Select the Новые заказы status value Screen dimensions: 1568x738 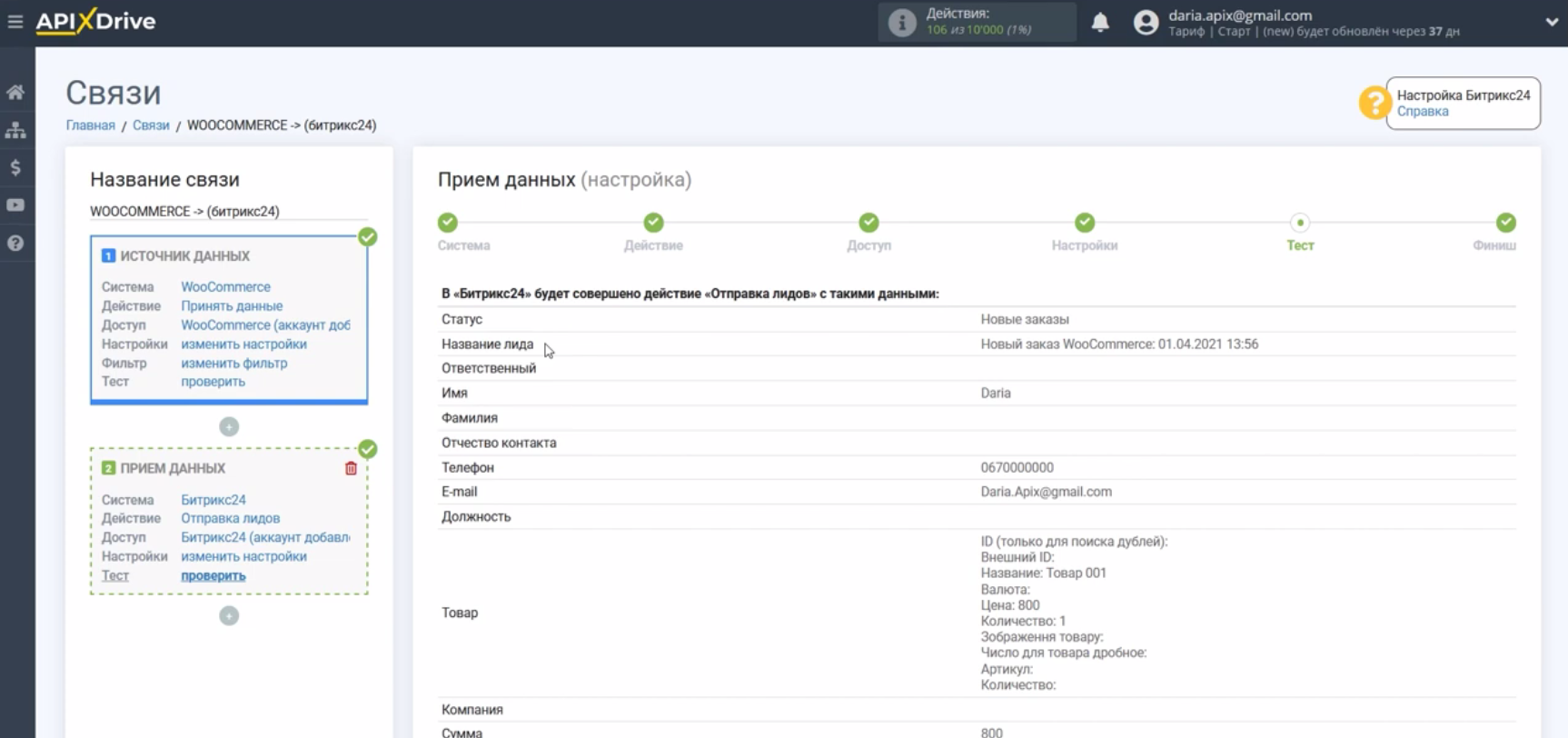coord(1025,320)
